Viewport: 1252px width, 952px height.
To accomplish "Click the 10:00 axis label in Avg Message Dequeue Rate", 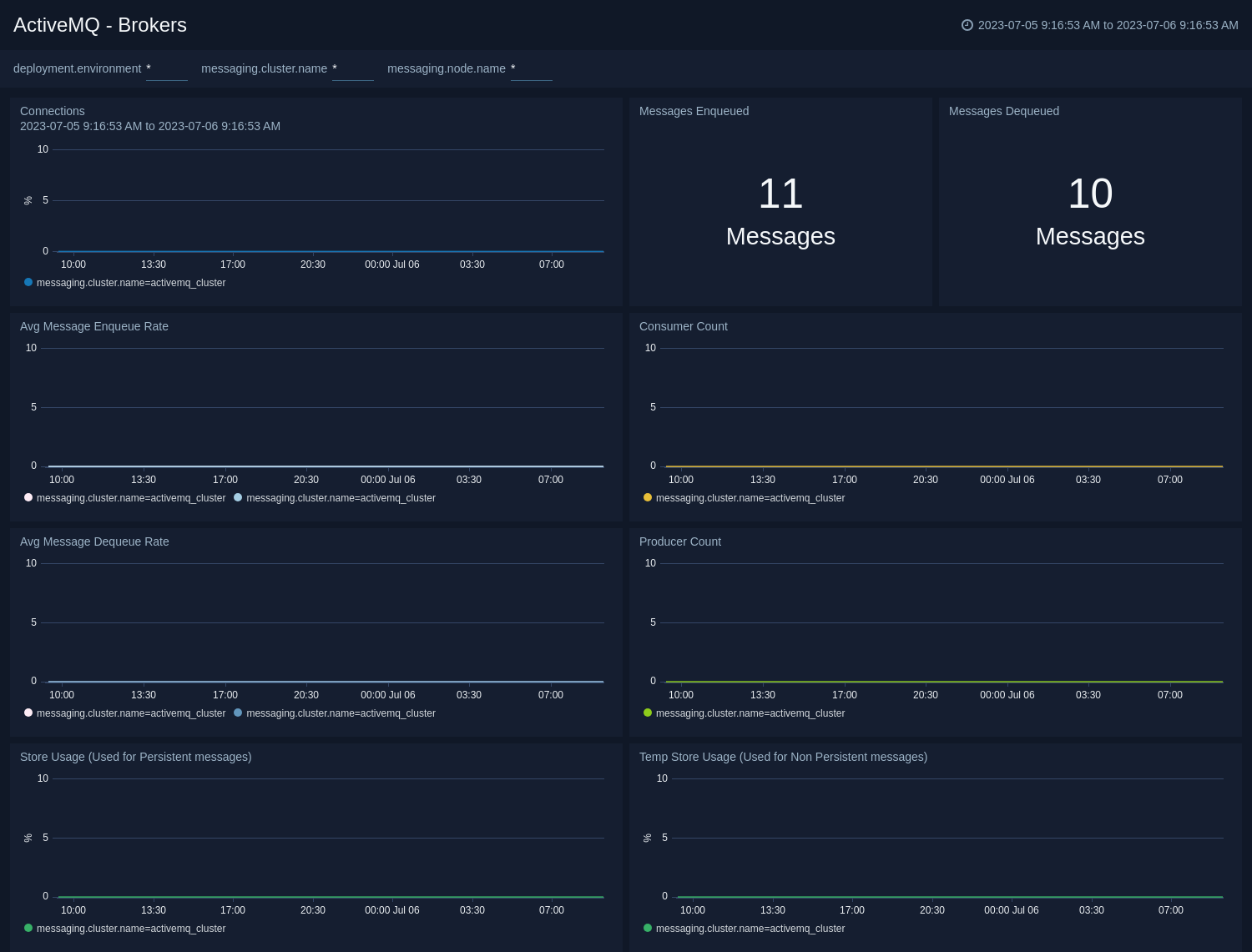I will point(62,695).
